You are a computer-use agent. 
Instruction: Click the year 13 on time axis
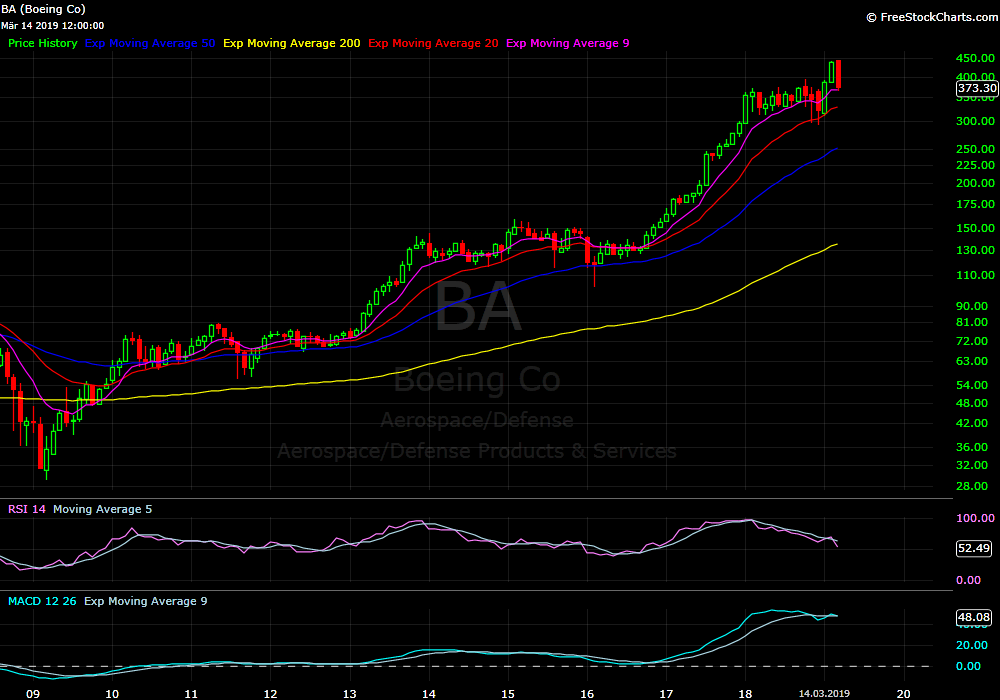(349, 694)
